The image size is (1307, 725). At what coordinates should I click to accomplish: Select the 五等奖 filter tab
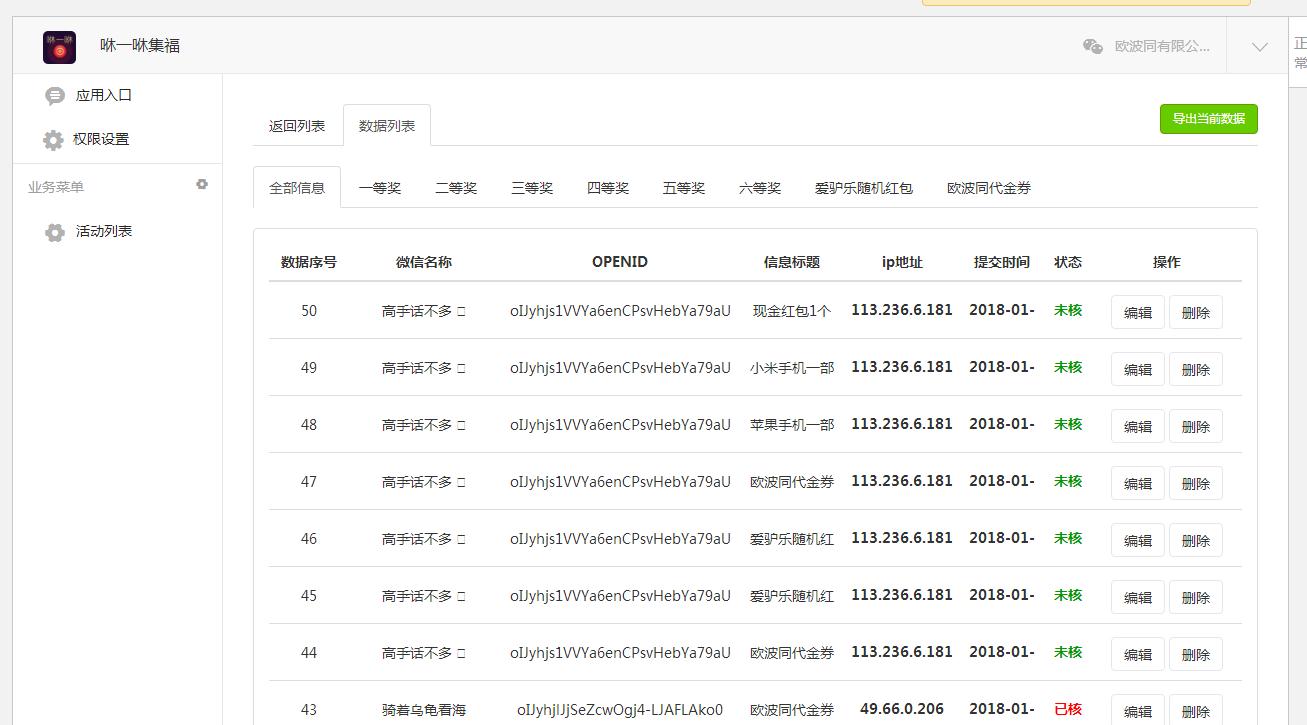pyautogui.click(x=684, y=188)
